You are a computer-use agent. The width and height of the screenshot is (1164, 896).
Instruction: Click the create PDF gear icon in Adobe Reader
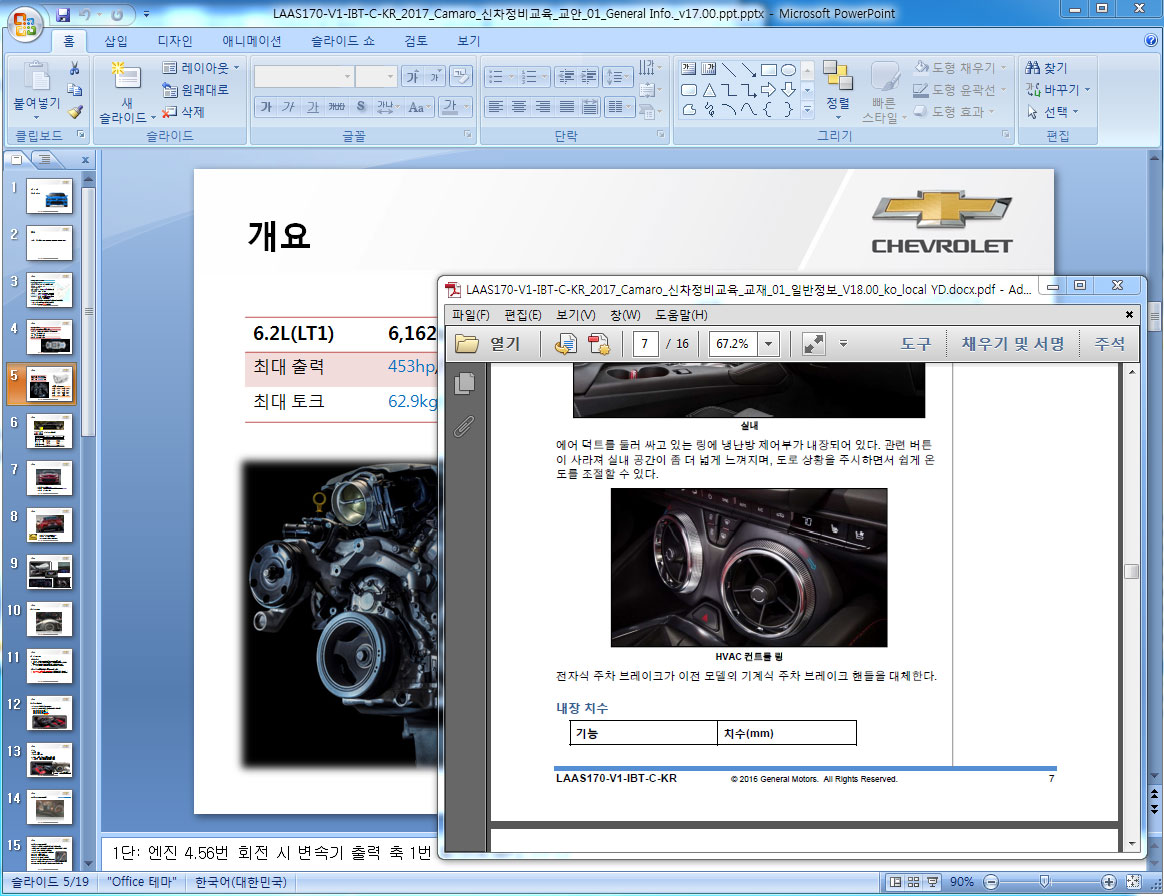click(x=599, y=344)
